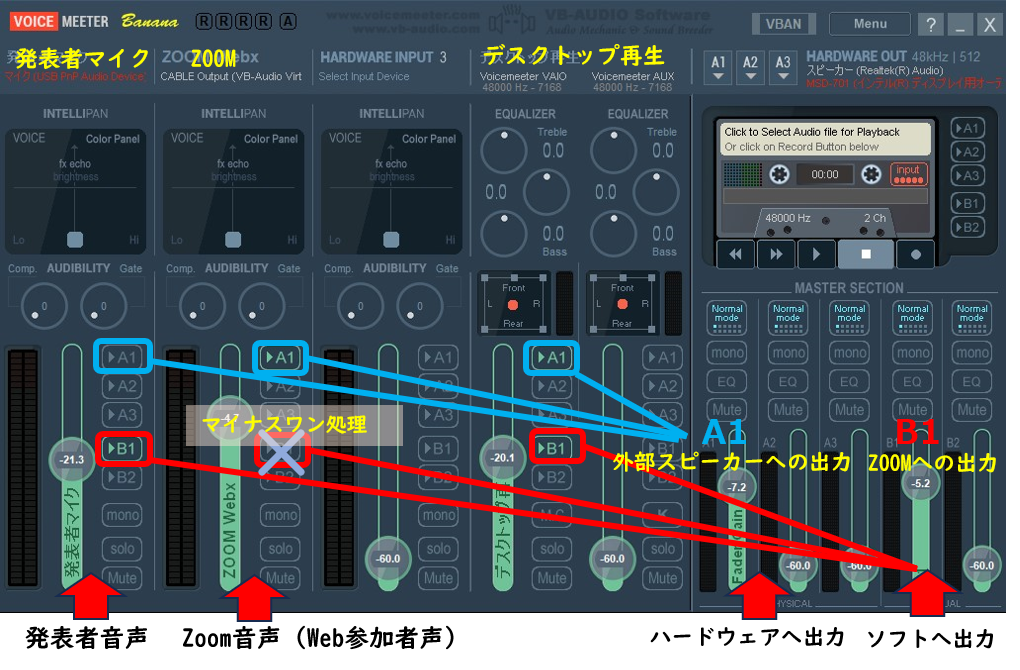This screenshot has width=1020, height=670.
Task: Solo the ZOOM Webx strip
Action: tap(280, 549)
